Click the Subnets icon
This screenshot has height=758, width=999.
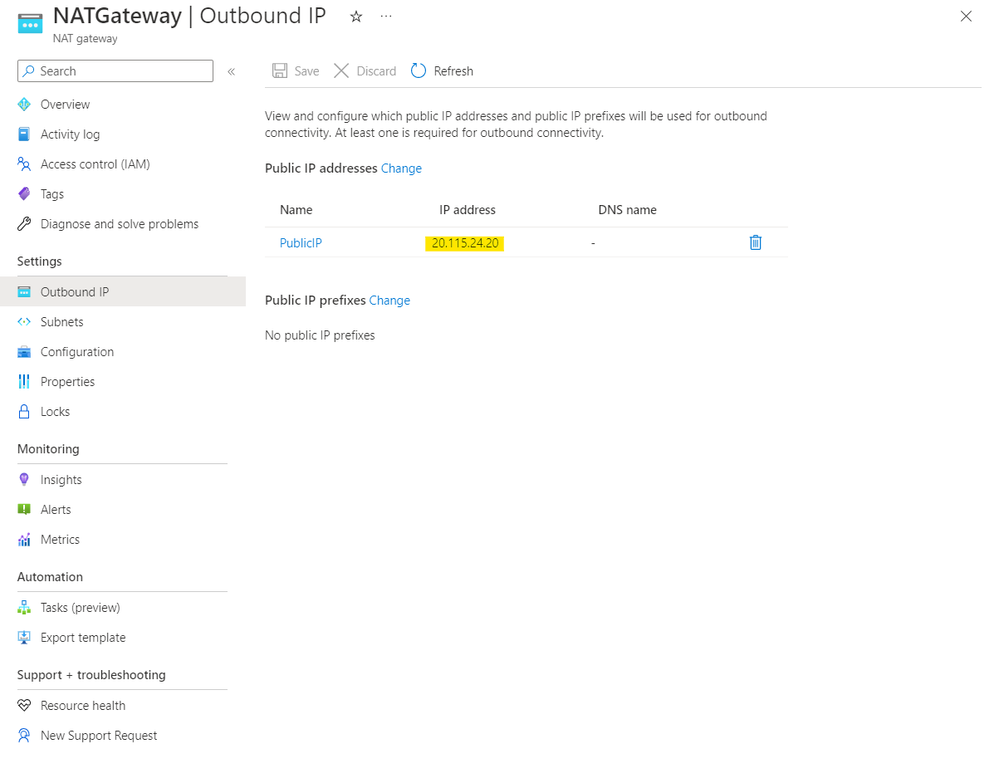[x=24, y=322]
